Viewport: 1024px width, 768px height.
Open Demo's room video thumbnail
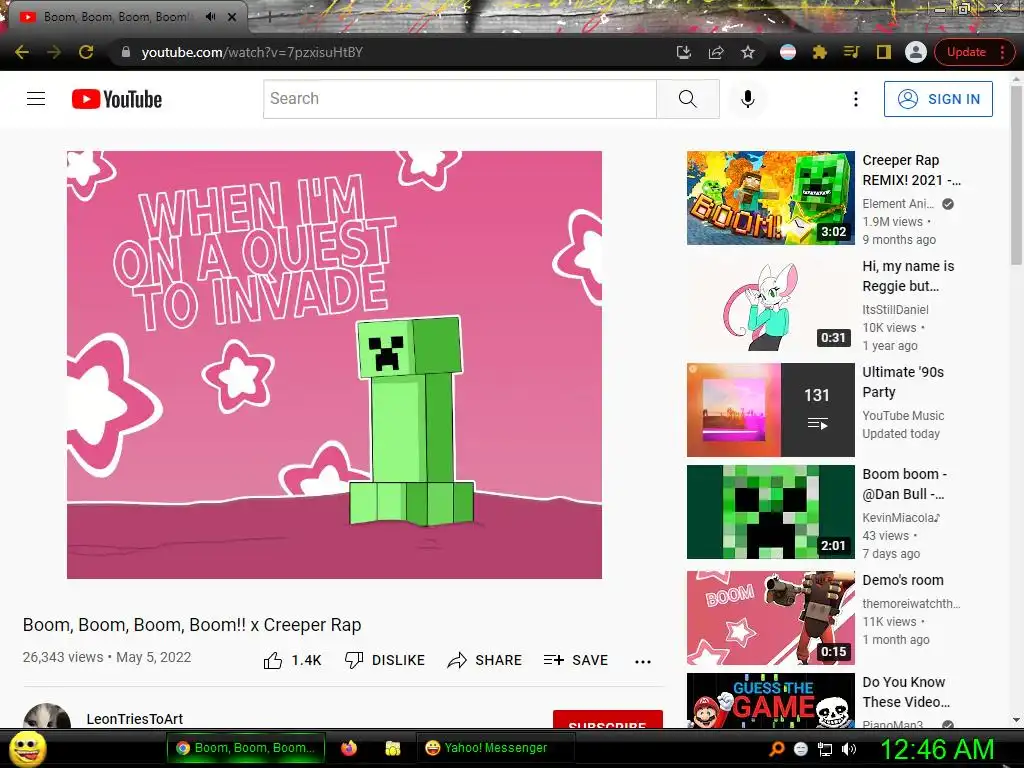(x=771, y=618)
